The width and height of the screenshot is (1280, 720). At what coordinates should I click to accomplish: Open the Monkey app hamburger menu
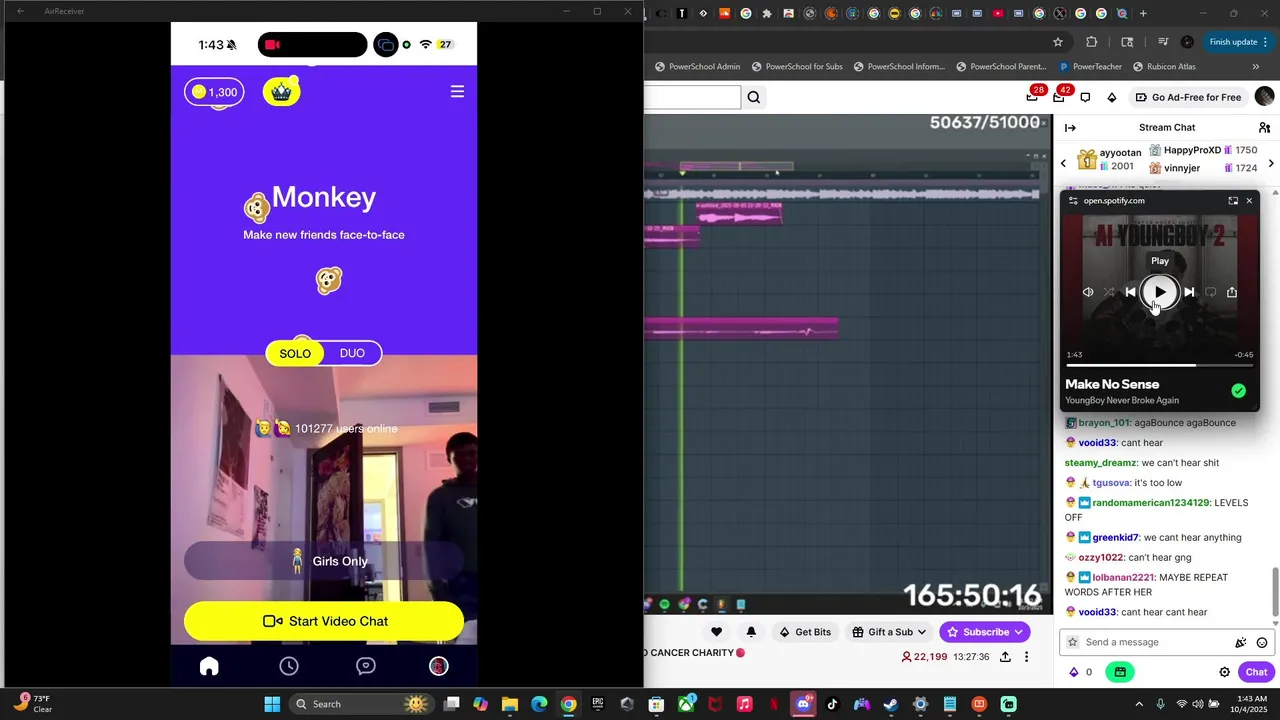point(457,91)
